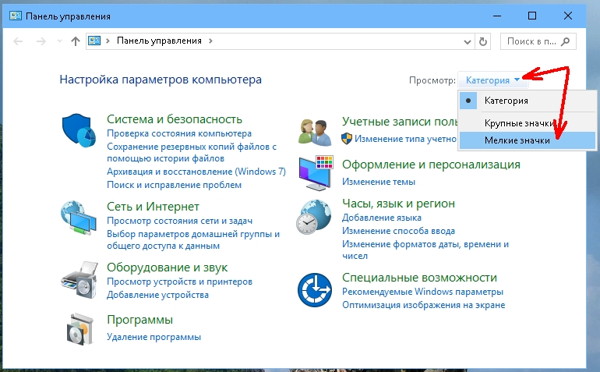Go back with the left arrow button
This screenshot has width=600, height=372.
point(18,41)
